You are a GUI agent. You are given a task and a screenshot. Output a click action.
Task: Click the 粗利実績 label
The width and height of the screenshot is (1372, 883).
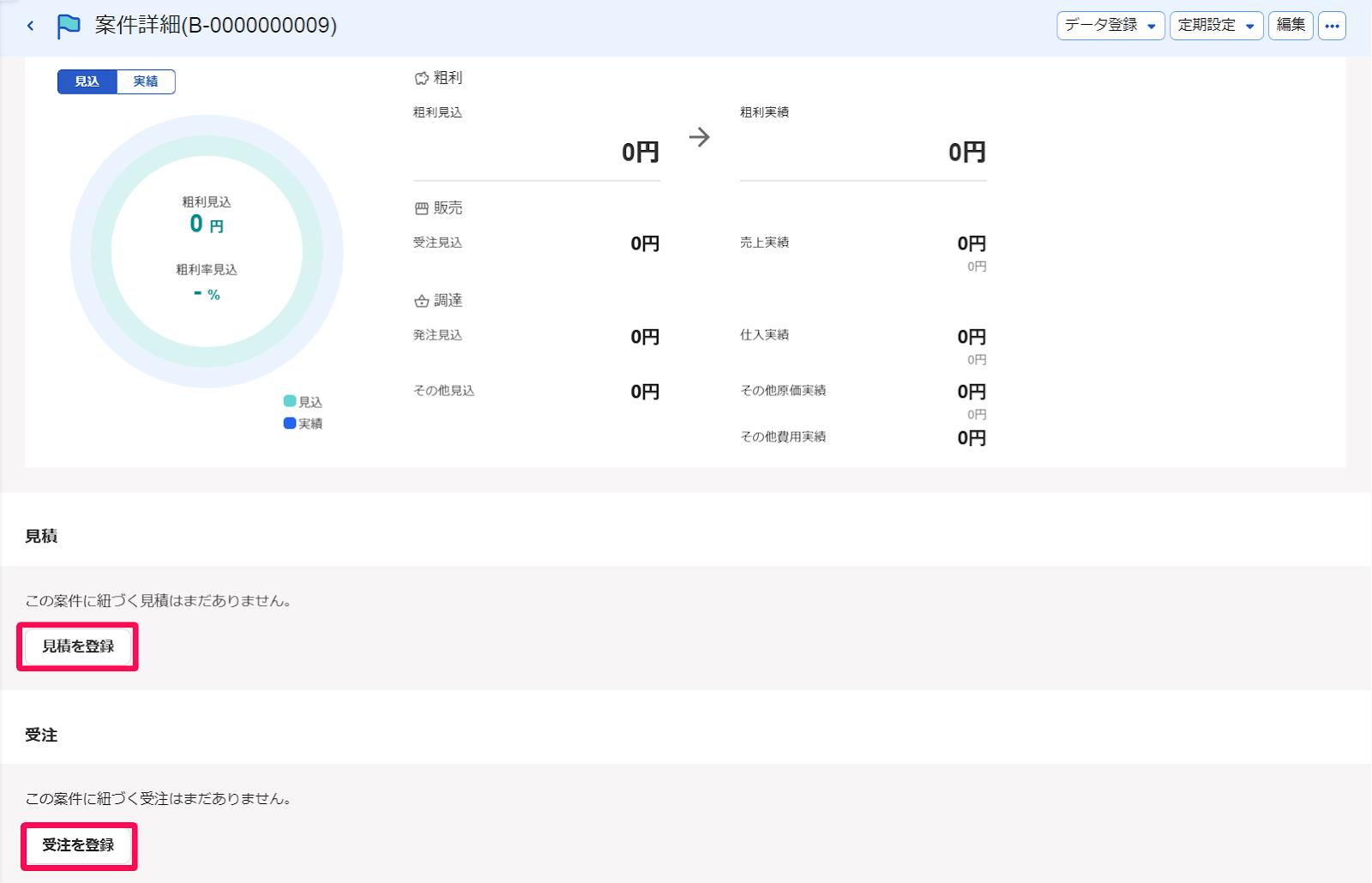tap(765, 112)
